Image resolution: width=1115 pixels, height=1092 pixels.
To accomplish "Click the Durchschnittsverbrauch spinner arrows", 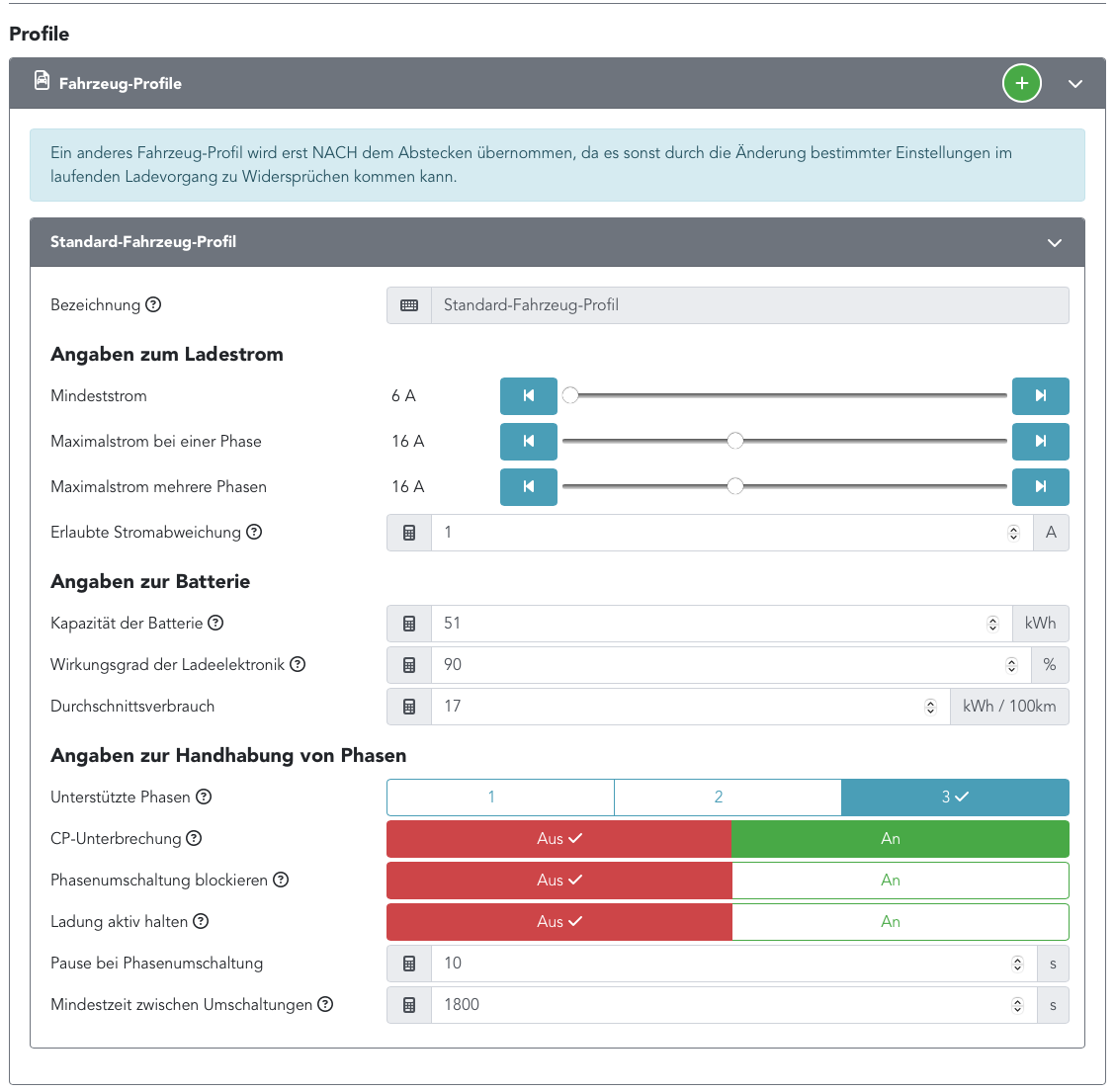I will (930, 707).
